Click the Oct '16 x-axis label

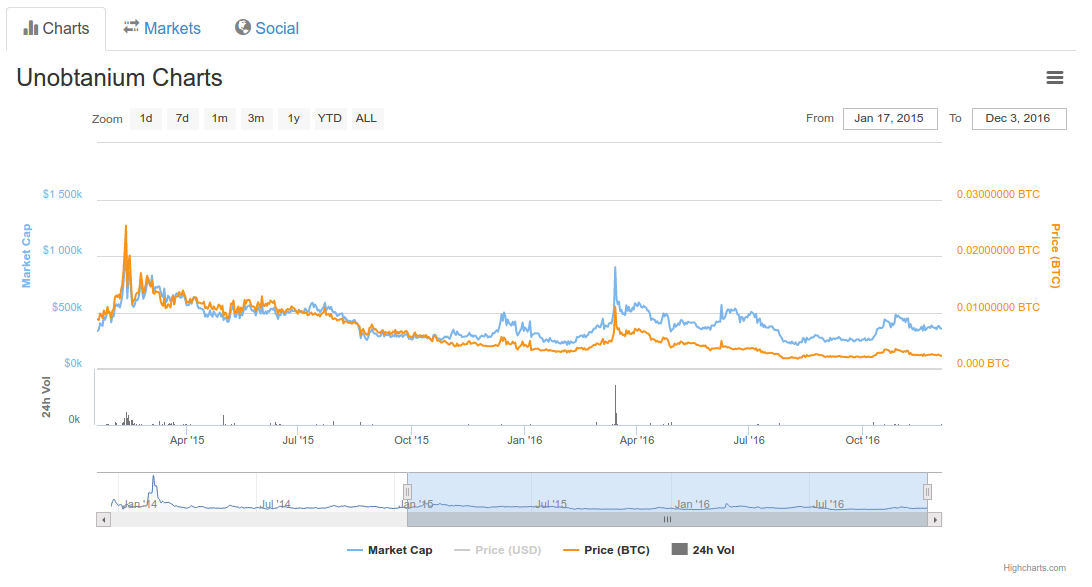point(862,440)
